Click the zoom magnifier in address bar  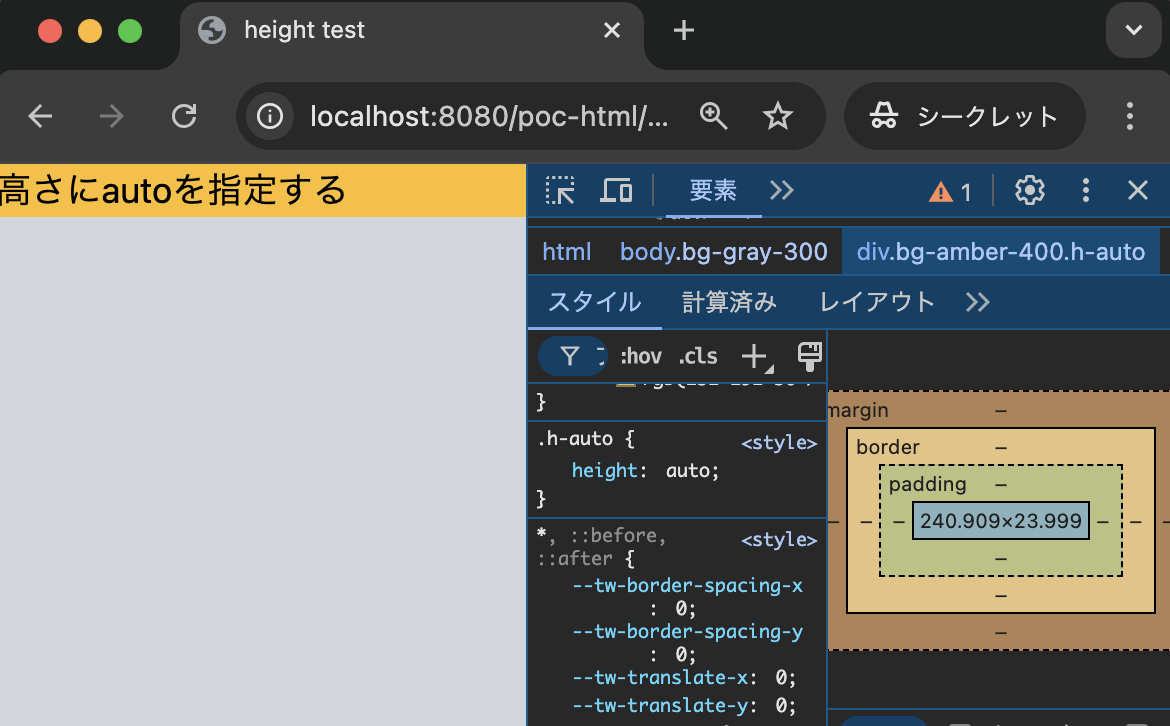[x=713, y=116]
